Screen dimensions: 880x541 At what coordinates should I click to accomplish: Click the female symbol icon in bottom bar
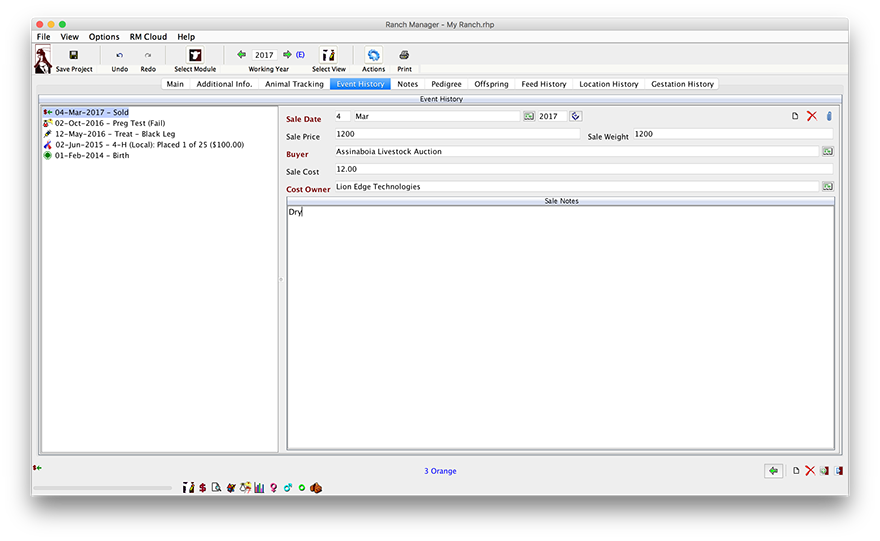pyautogui.click(x=273, y=488)
